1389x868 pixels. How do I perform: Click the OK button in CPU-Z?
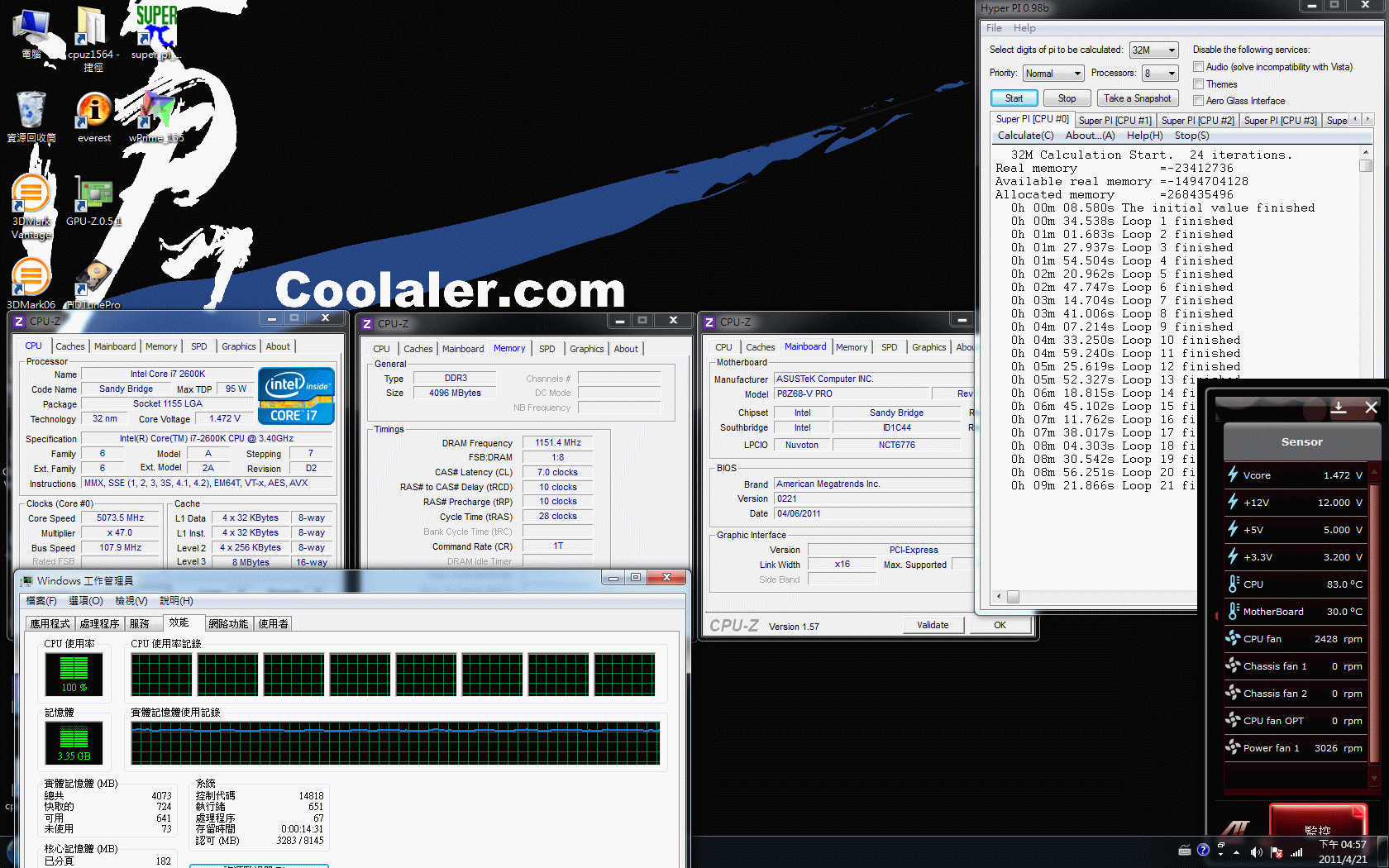tap(1000, 625)
